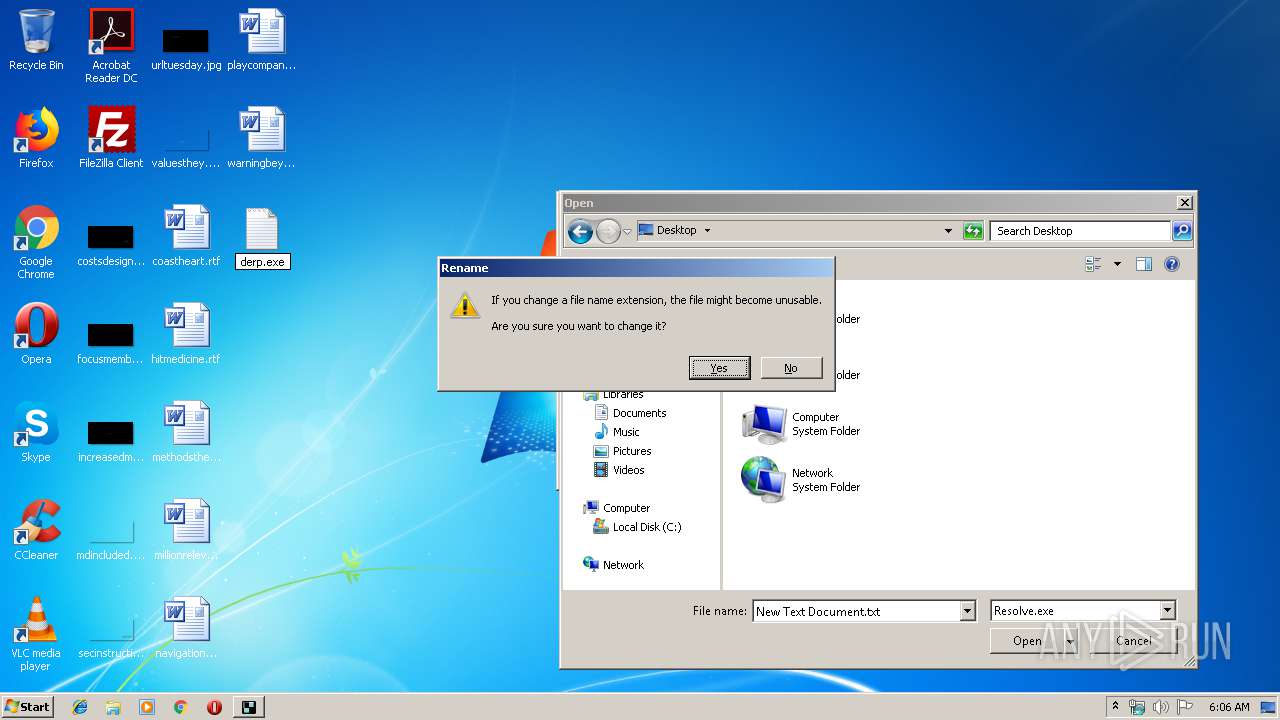
Task: Open the view options dropdown arrow
Action: (1117, 264)
